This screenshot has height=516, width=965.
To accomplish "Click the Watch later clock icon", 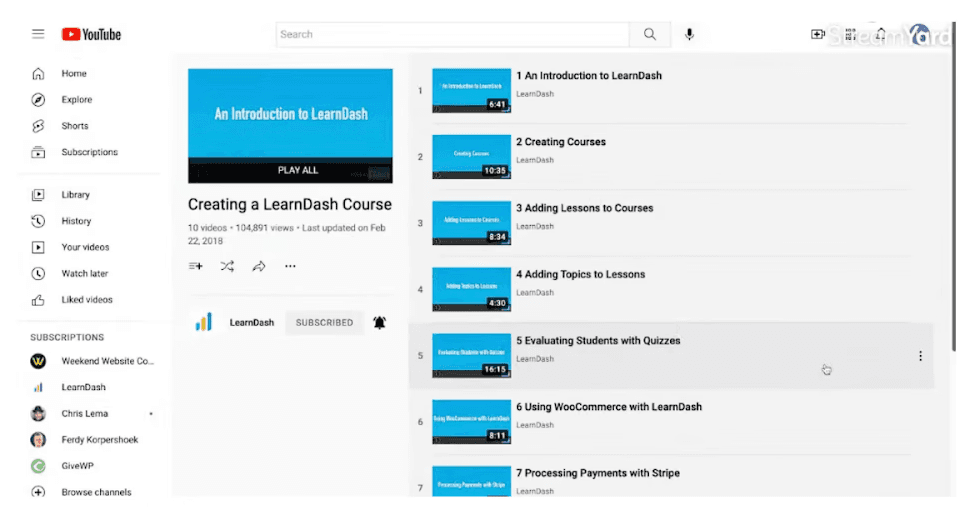I will [38, 273].
